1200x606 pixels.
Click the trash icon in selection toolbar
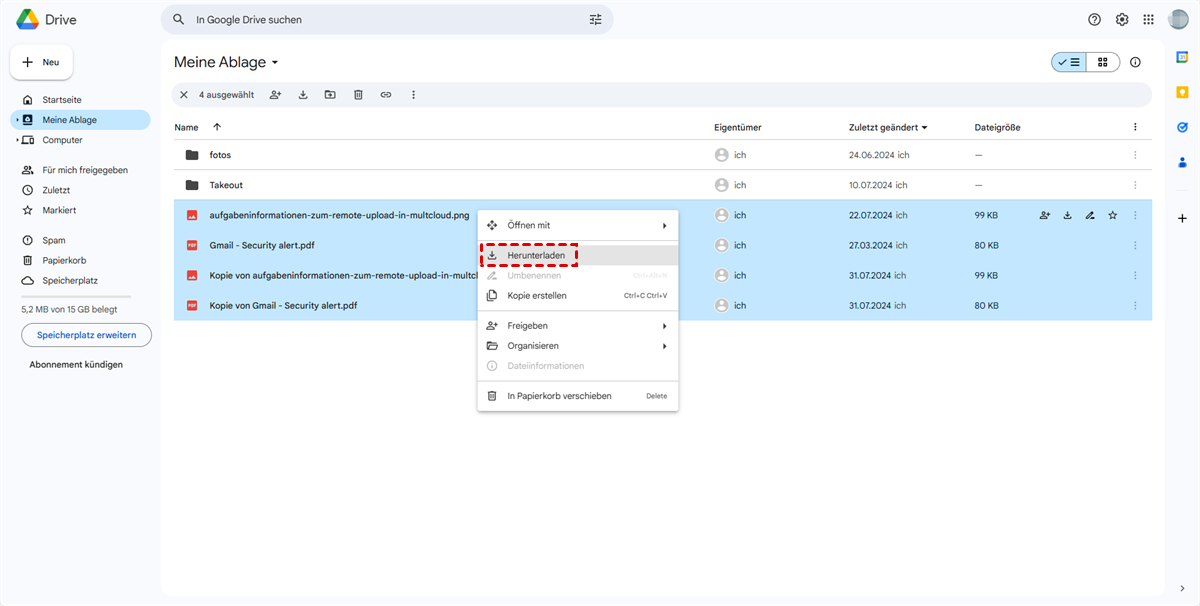[x=358, y=95]
